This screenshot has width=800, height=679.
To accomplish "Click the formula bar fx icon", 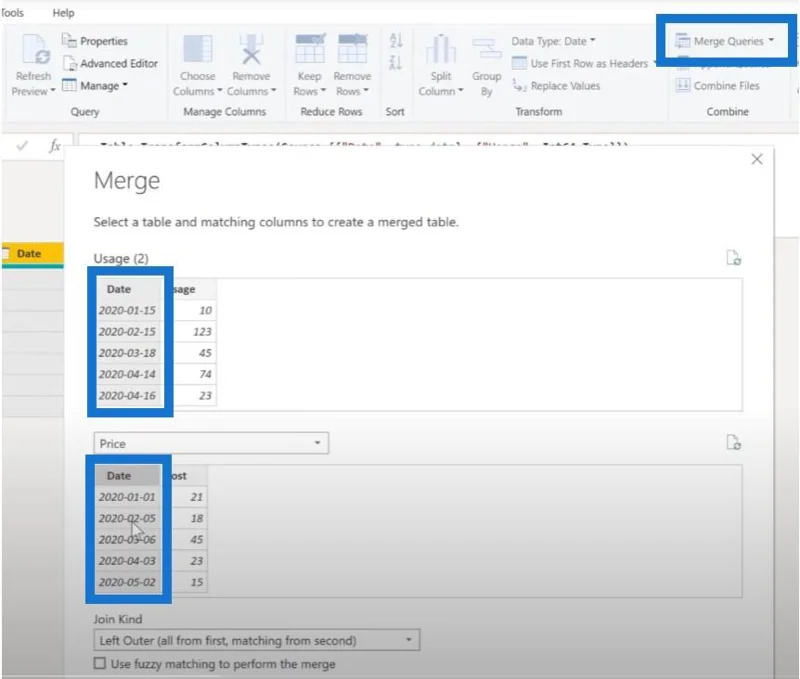I will click(55, 146).
